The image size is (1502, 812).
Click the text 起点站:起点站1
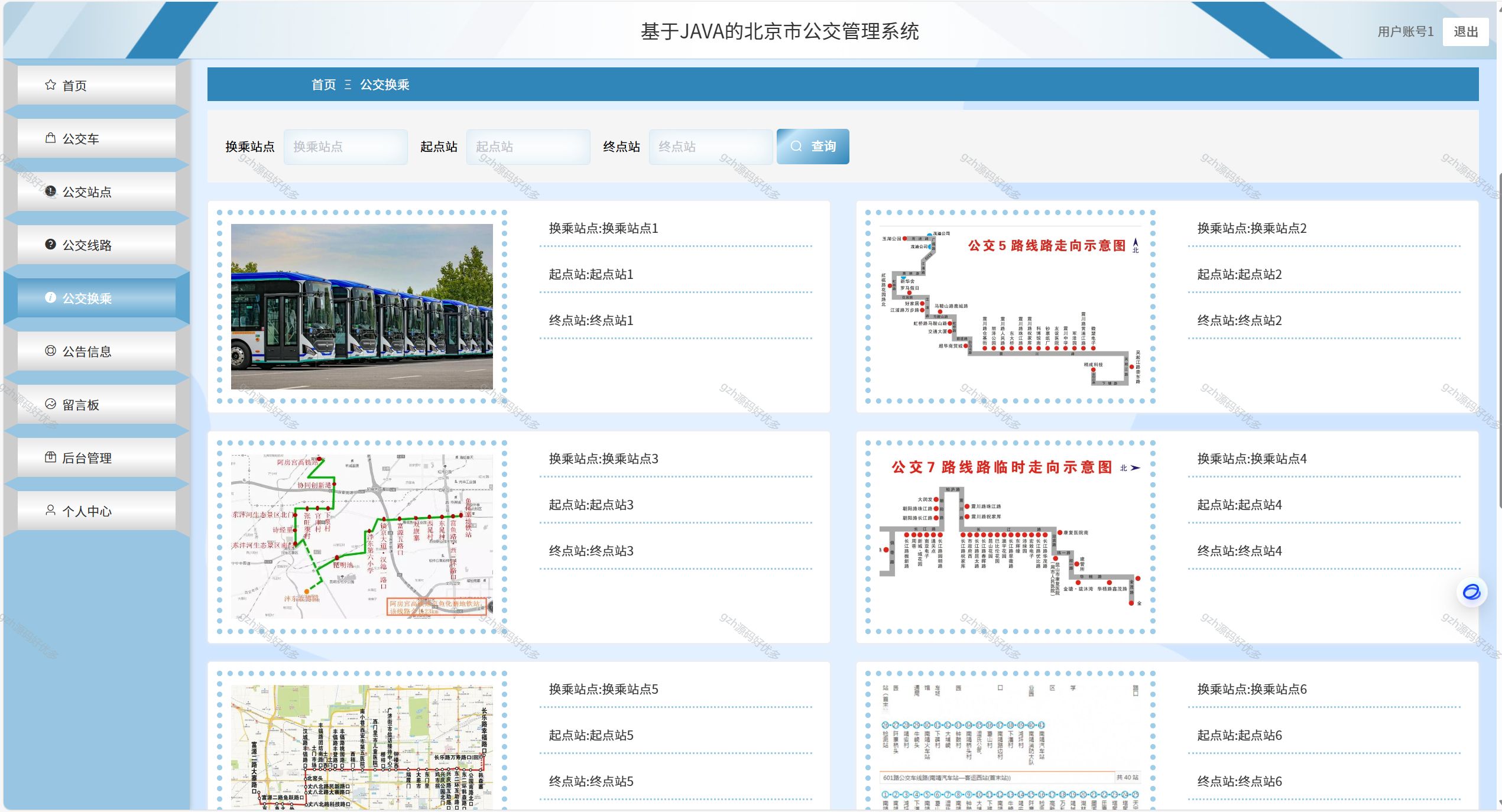(591, 274)
